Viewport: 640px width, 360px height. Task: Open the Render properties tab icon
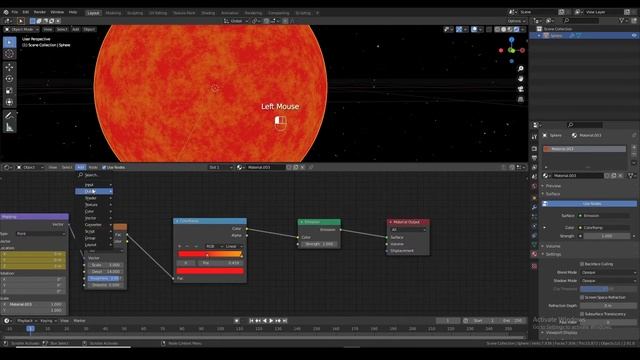534,149
